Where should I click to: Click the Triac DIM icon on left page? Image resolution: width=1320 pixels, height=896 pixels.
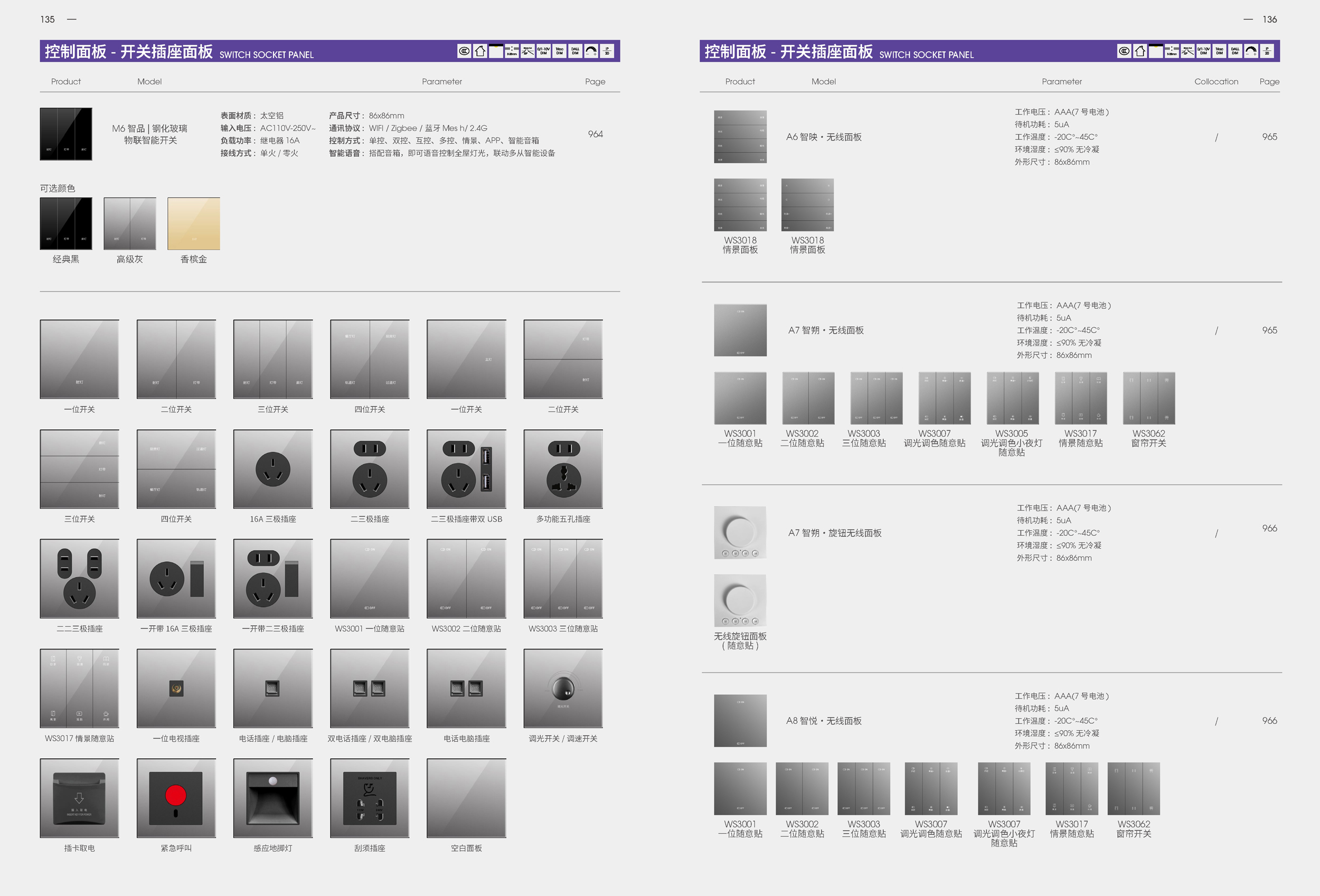click(x=560, y=51)
